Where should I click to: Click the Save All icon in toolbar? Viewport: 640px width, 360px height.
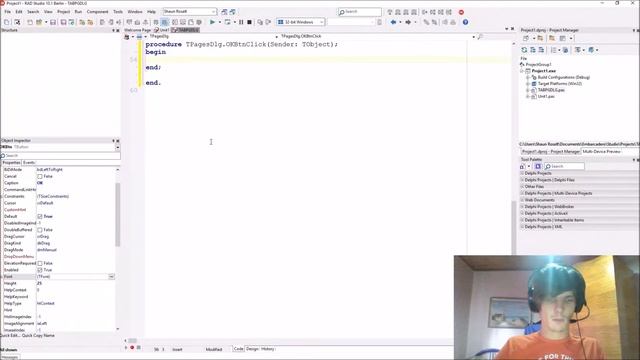63,22
